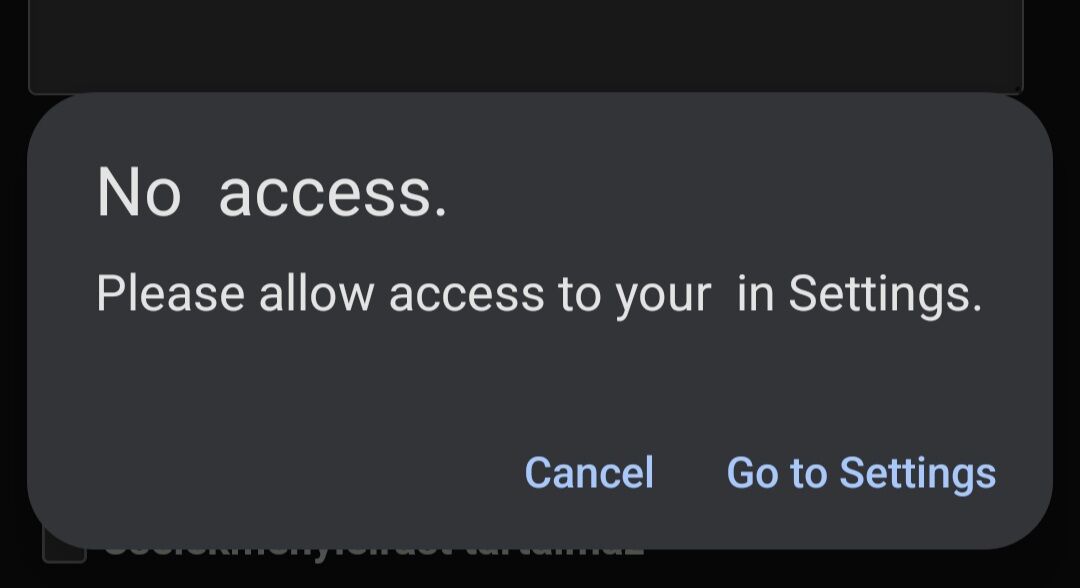Toggle the partially hidden checkbox below dialog
Image resolution: width=1080 pixels, height=588 pixels.
point(64,547)
